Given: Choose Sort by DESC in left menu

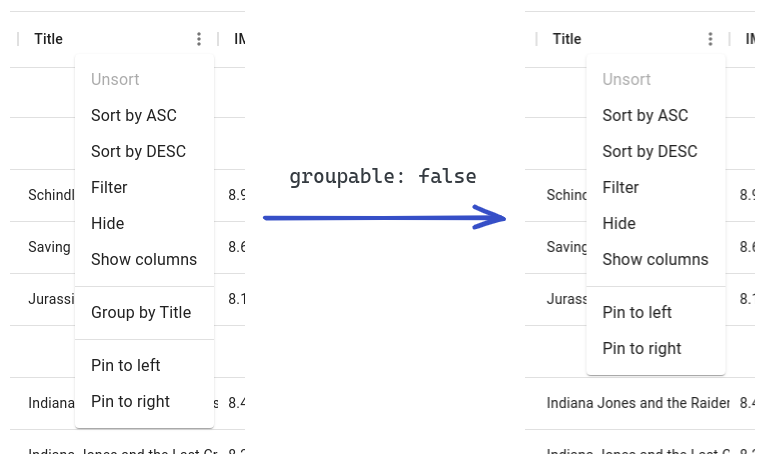Looking at the screenshot, I should click(138, 151).
